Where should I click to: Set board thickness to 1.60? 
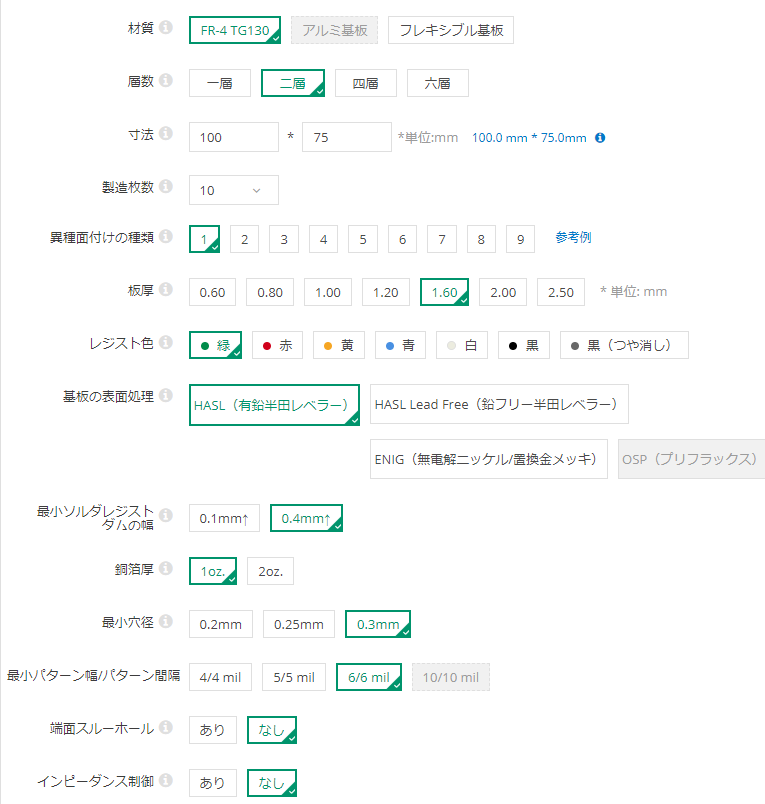[445, 292]
